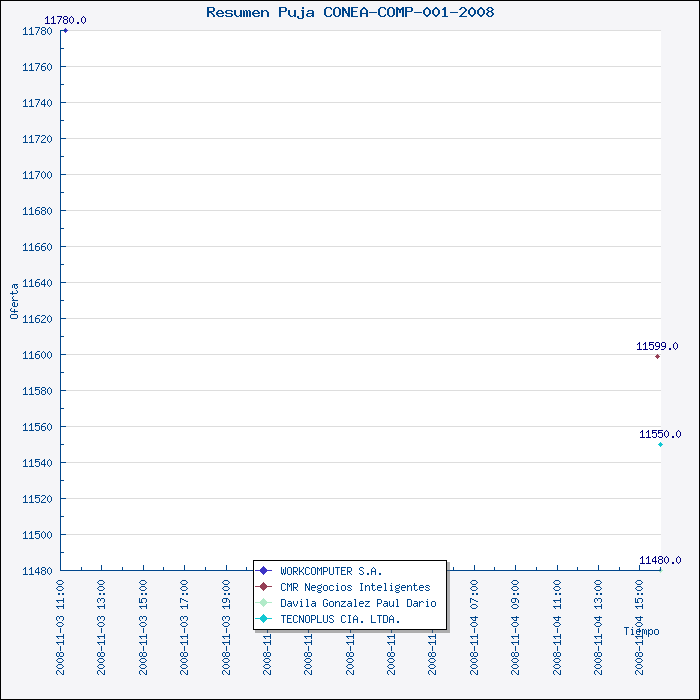Screen dimensions: 700x700
Task: Click the CMR Negocios Inteligentes legend text
Action: [355, 587]
